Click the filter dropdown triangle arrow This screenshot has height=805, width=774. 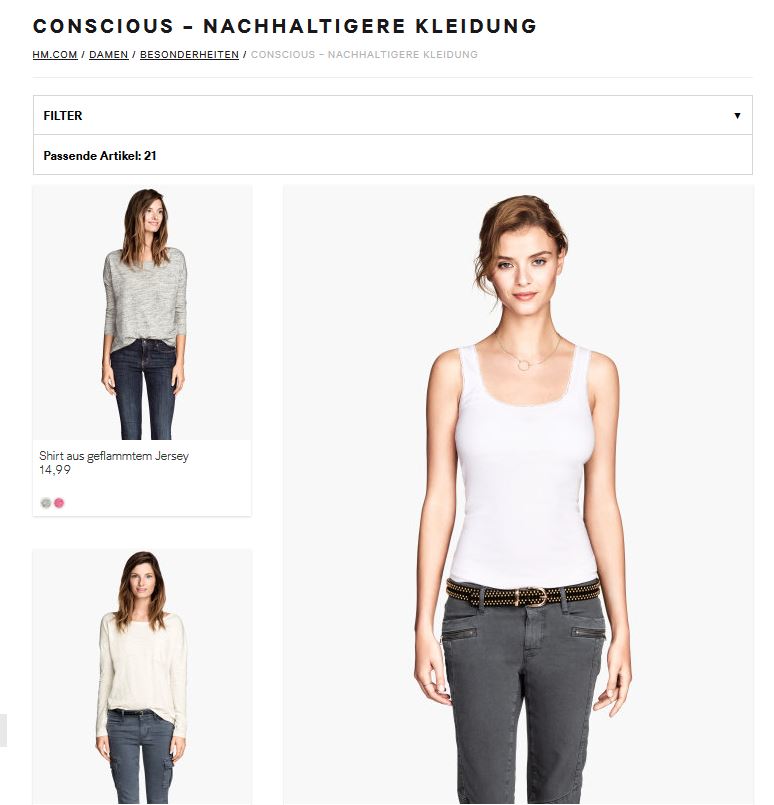737,116
